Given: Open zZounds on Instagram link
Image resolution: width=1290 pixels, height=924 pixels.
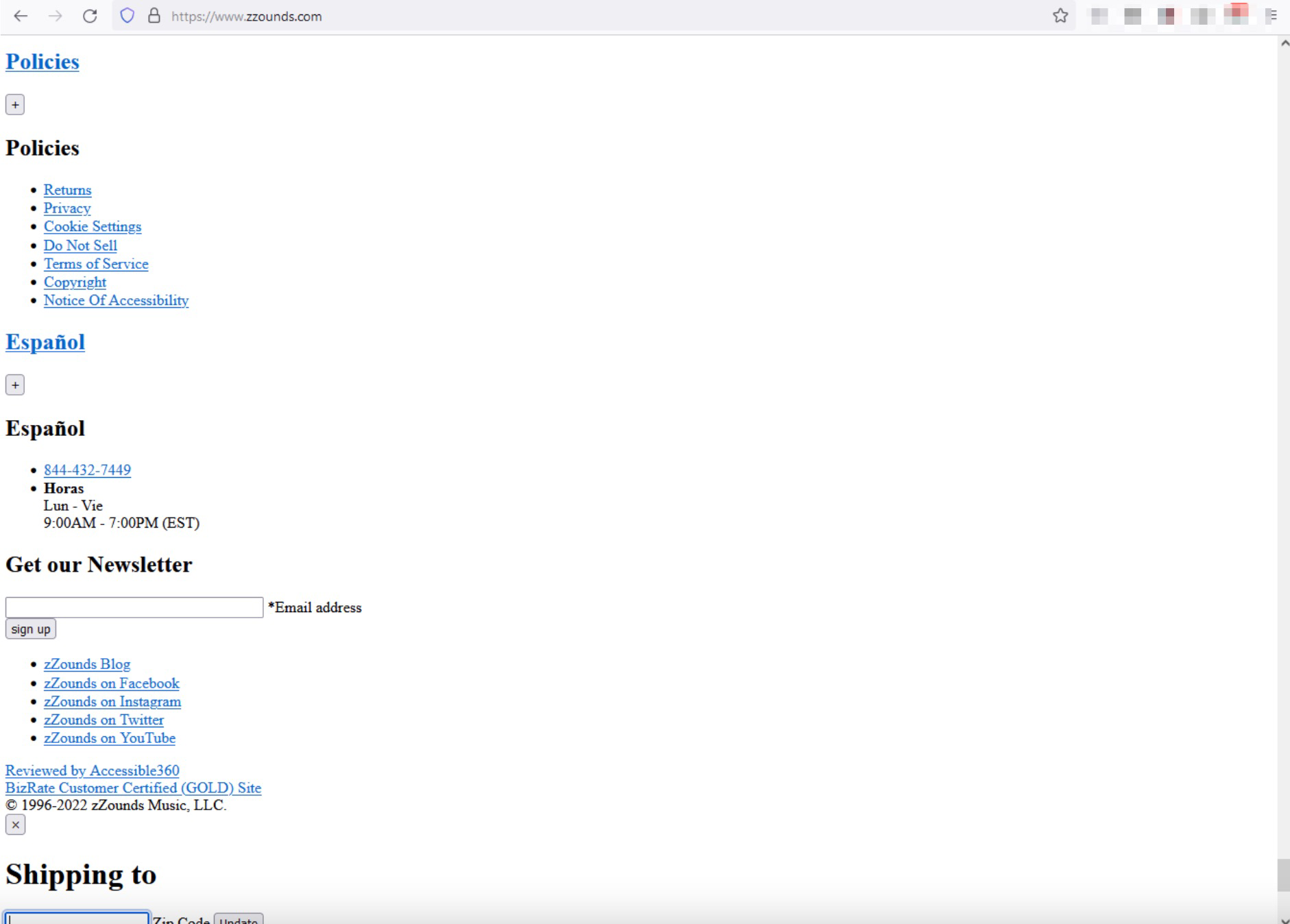Looking at the screenshot, I should pos(112,702).
